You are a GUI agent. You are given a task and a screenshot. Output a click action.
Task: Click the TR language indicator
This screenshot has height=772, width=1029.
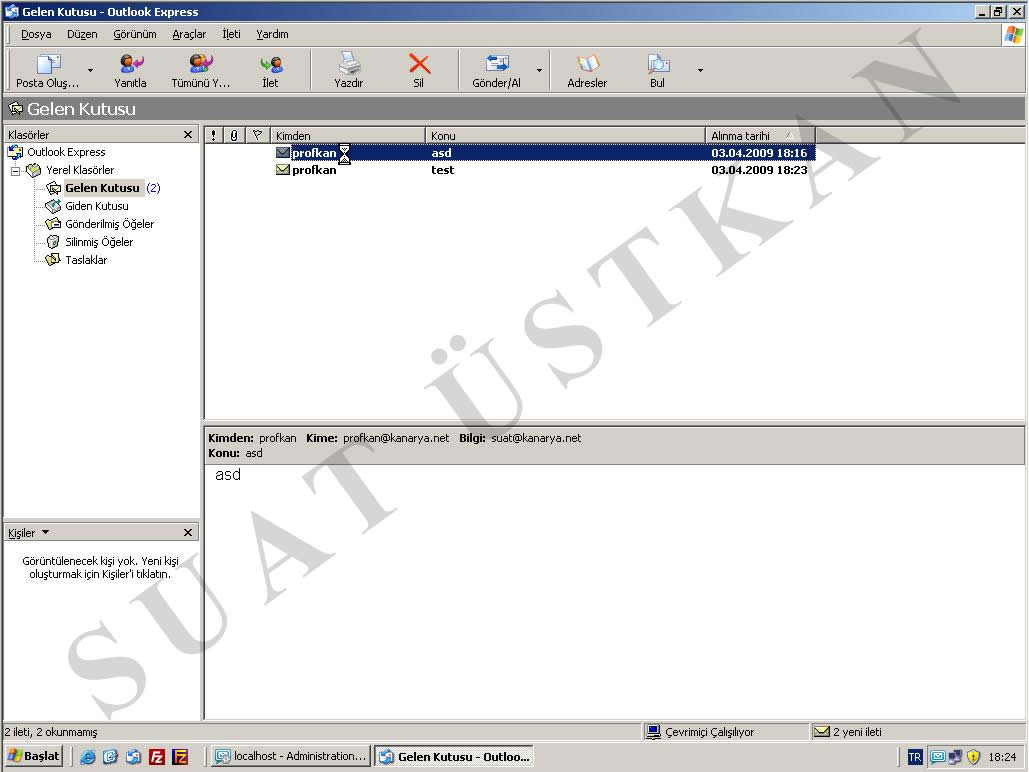pyautogui.click(x=914, y=757)
